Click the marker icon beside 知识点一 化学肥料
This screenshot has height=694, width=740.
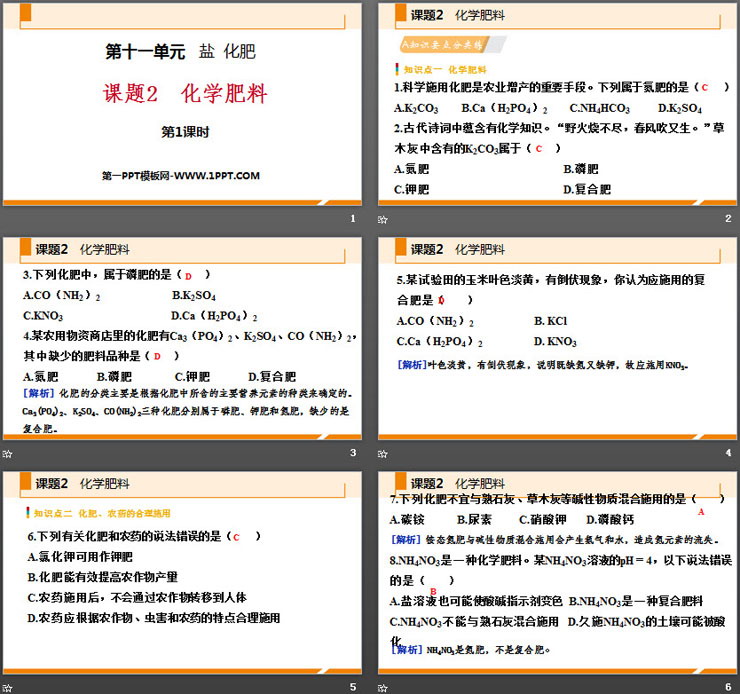tap(397, 70)
